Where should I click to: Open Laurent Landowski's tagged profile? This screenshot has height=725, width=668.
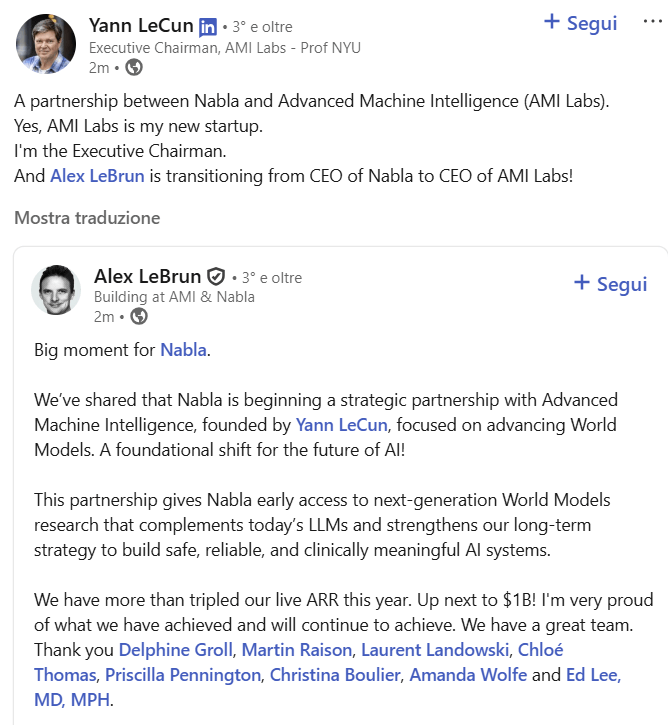[x=435, y=650]
